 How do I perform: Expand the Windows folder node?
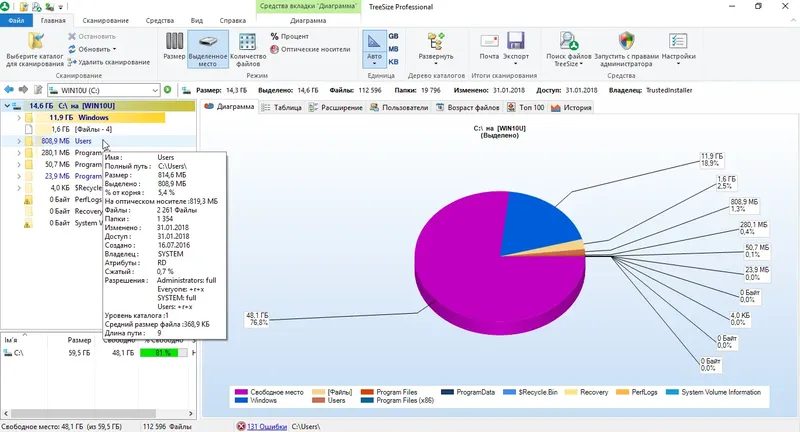[x=19, y=117]
